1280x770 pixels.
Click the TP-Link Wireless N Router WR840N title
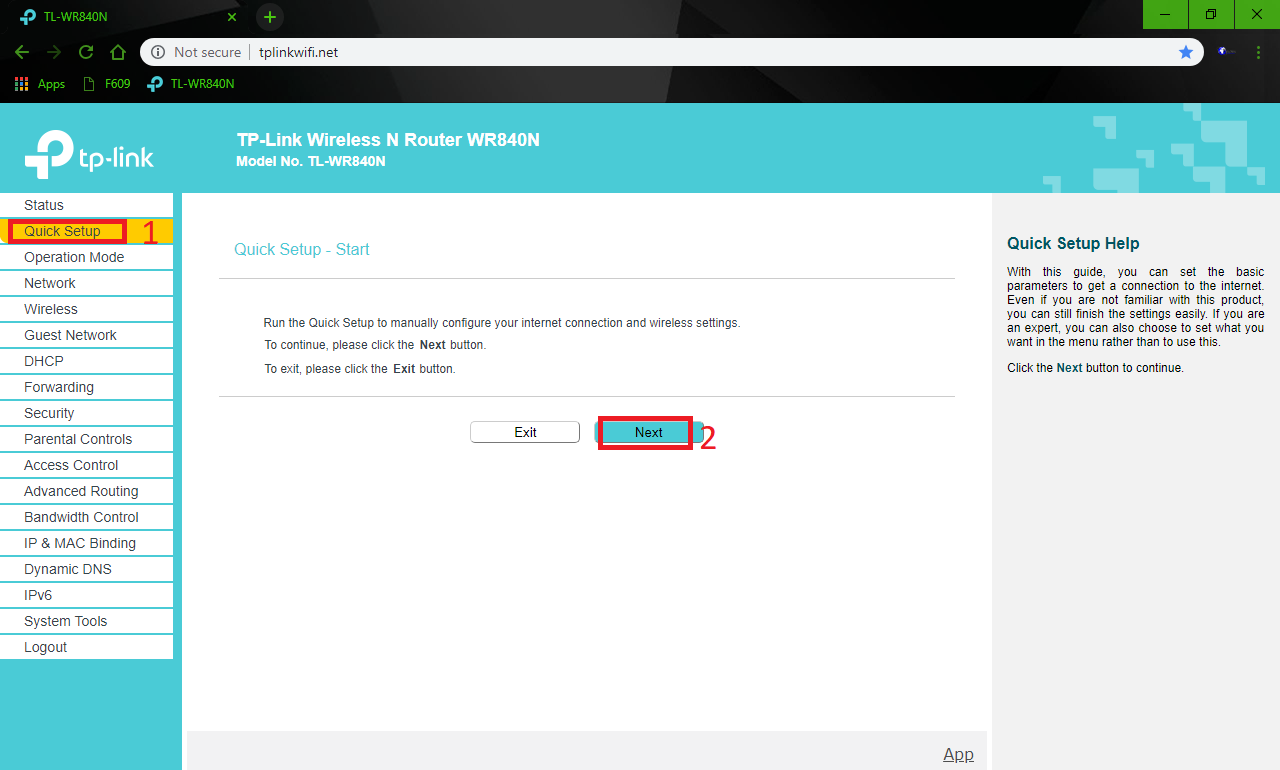click(x=388, y=140)
